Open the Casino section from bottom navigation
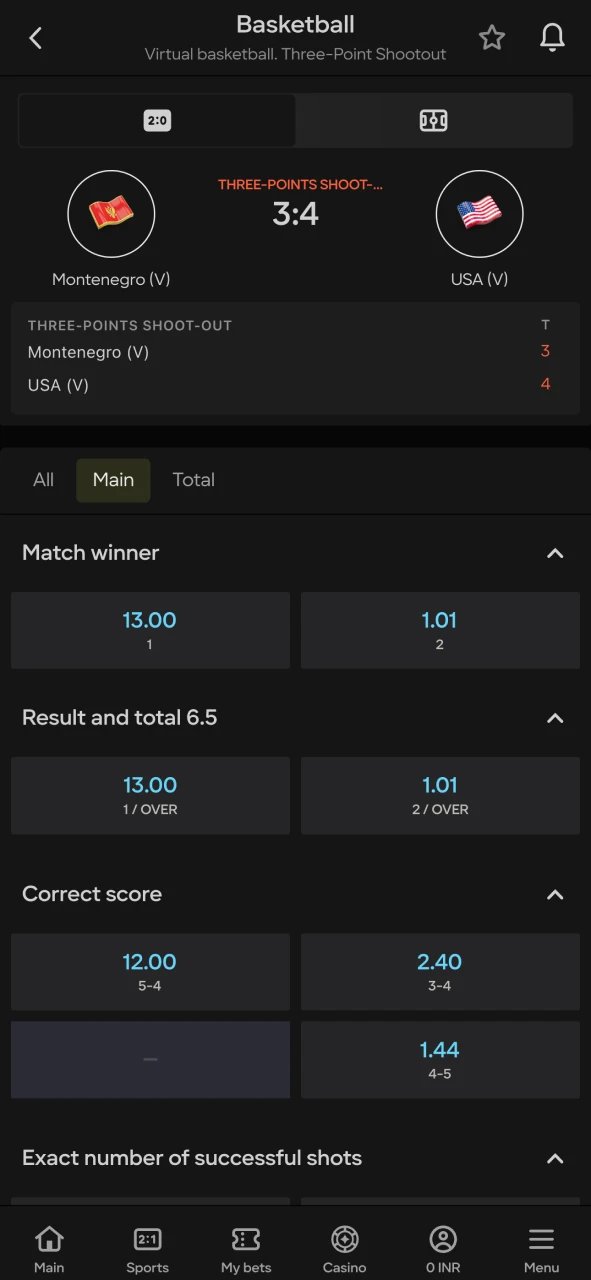Screen dimensions: 591x1280 (x=344, y=1245)
